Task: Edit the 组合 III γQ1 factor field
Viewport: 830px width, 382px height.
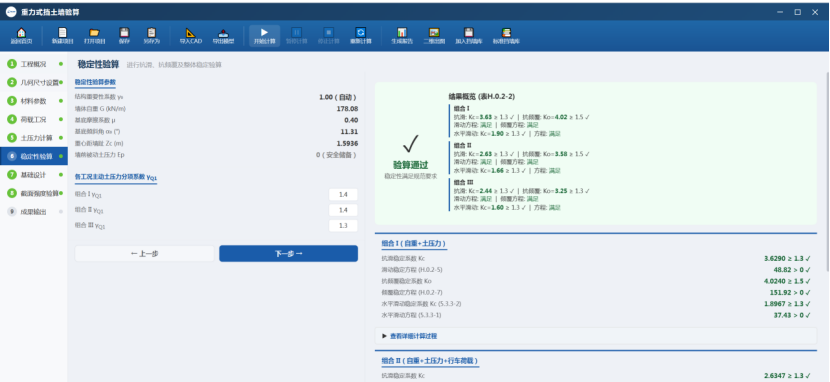Action: tap(343, 225)
